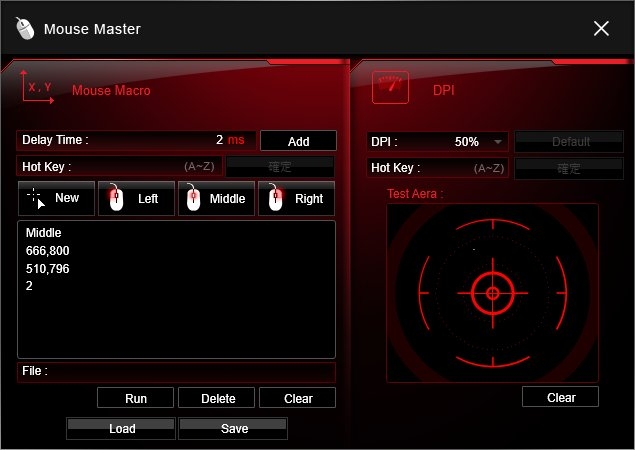Select the '510,796' coordinate line
The width and height of the screenshot is (635, 450).
click(47, 269)
